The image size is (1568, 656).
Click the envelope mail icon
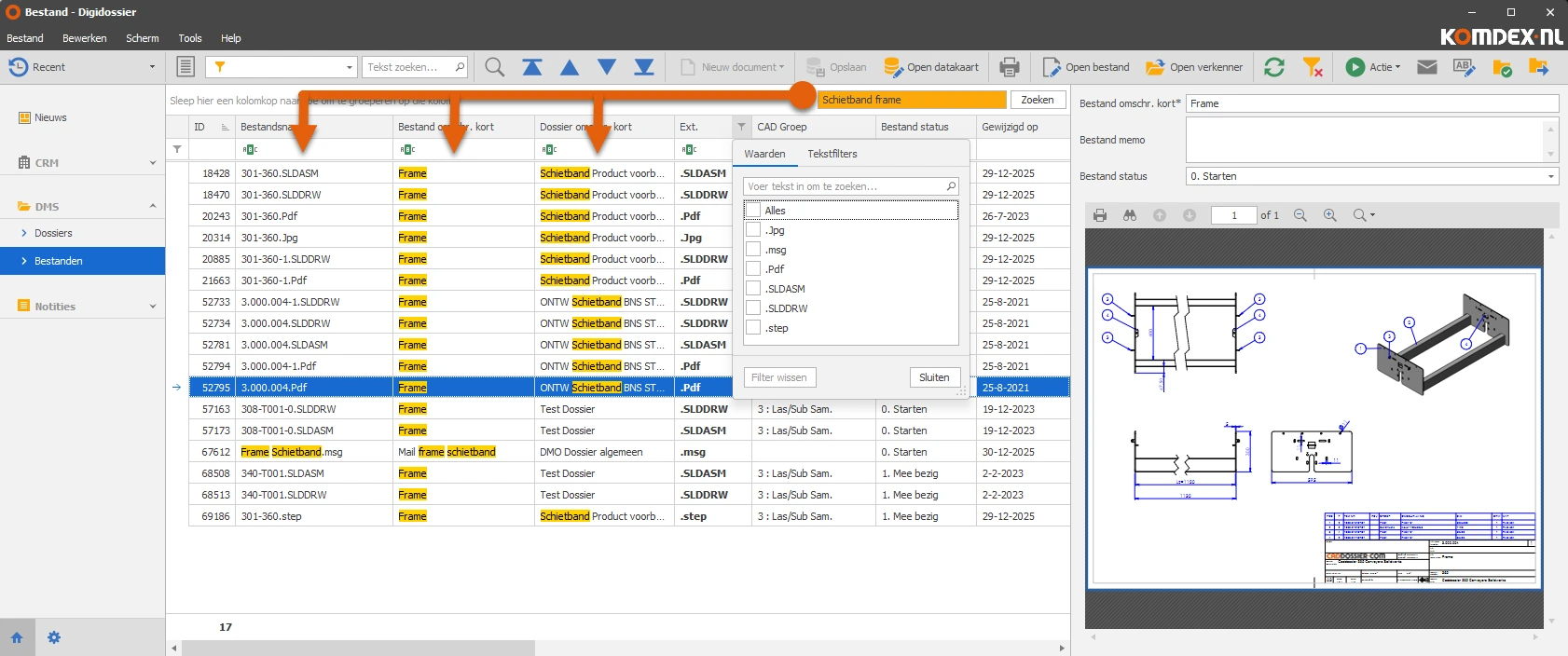coord(1426,67)
